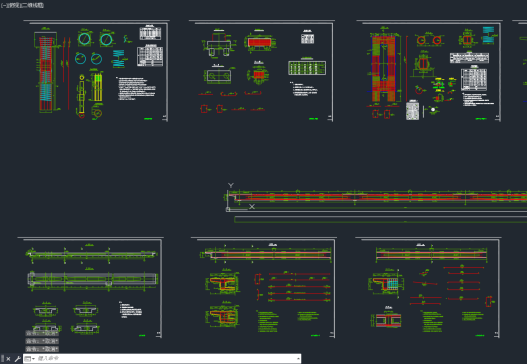Expand command history arrow at command line end
Image resolution: width=527 pixels, height=364 pixels.
298,359
